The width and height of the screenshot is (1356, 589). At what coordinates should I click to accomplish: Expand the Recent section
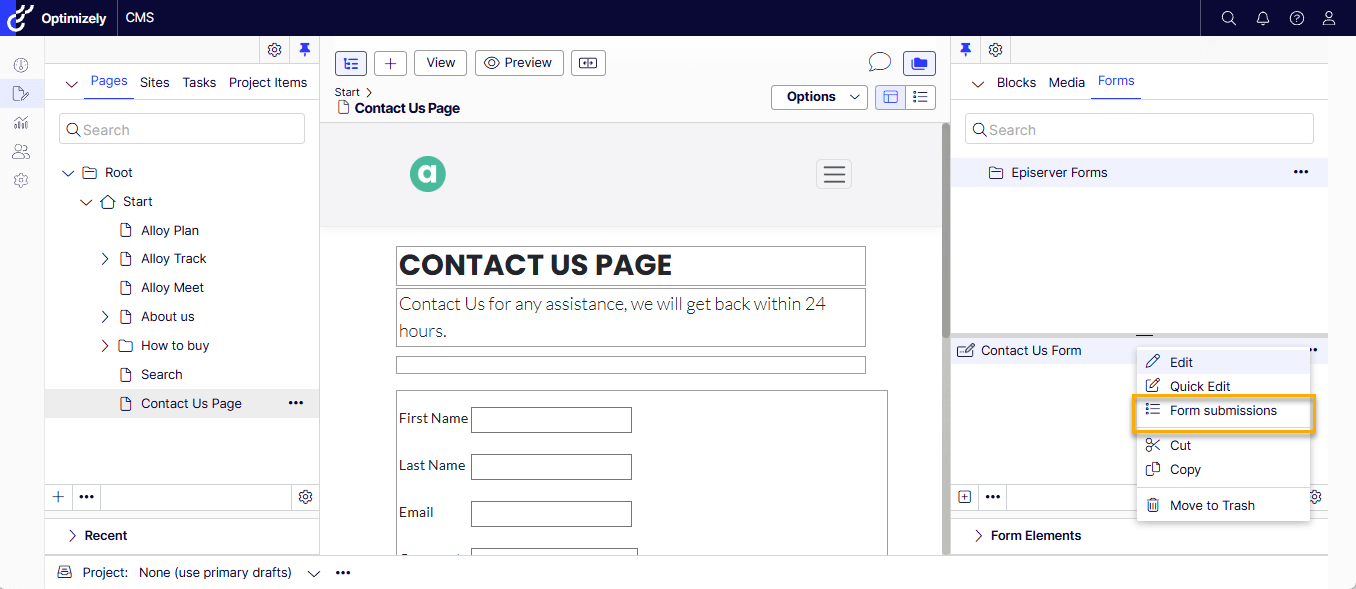72,536
